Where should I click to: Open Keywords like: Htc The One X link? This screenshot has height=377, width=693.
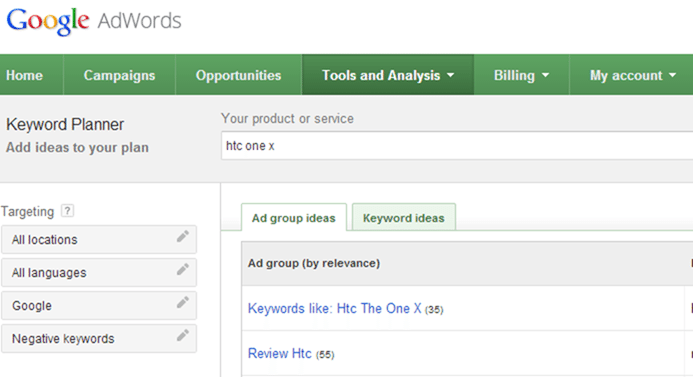(x=335, y=308)
